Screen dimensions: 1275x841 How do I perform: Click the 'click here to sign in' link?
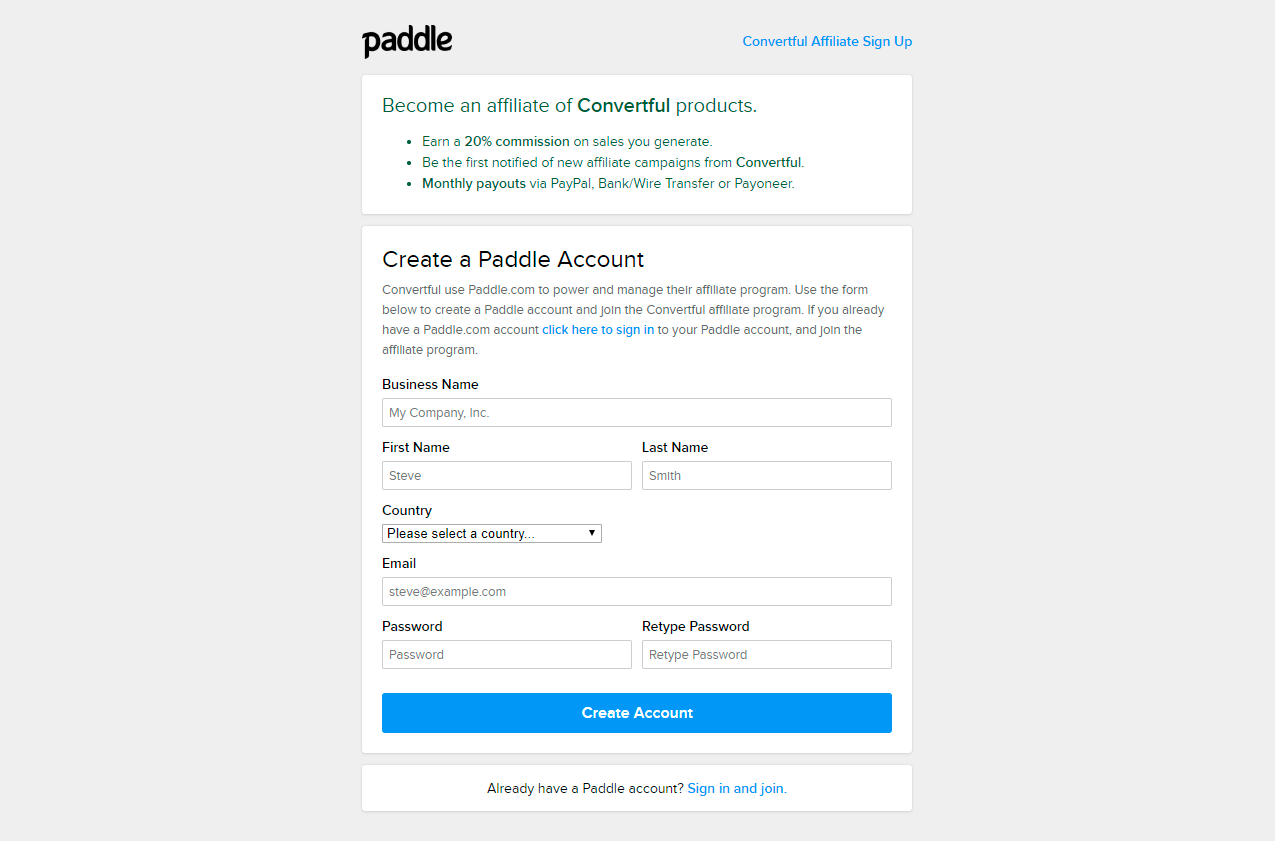coord(598,330)
